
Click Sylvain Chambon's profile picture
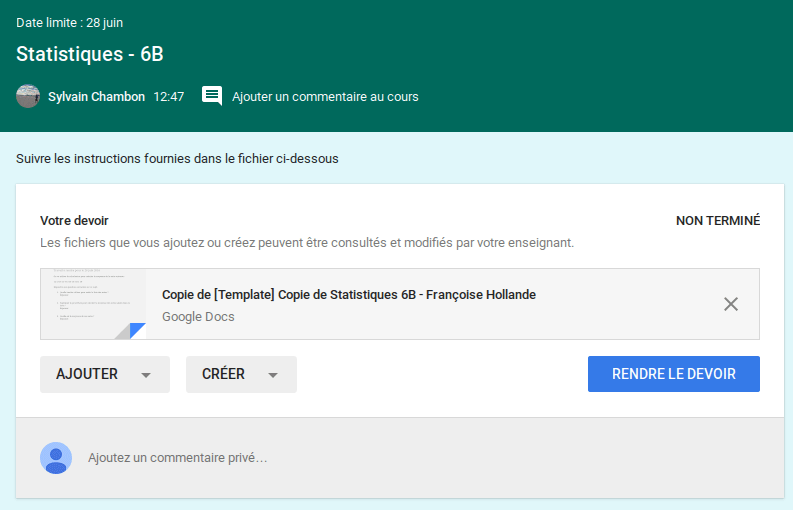pos(28,96)
